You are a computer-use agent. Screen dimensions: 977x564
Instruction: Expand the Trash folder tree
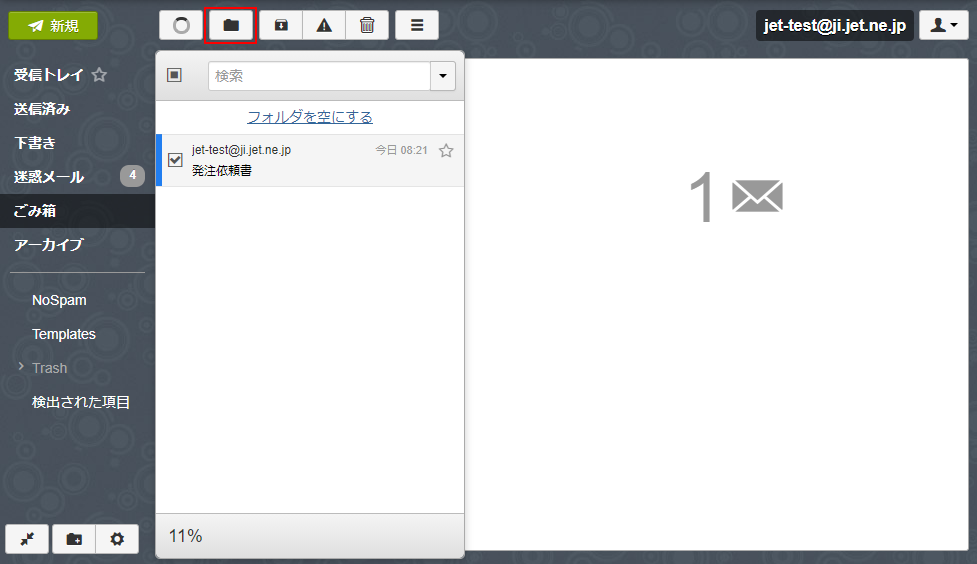(21, 367)
